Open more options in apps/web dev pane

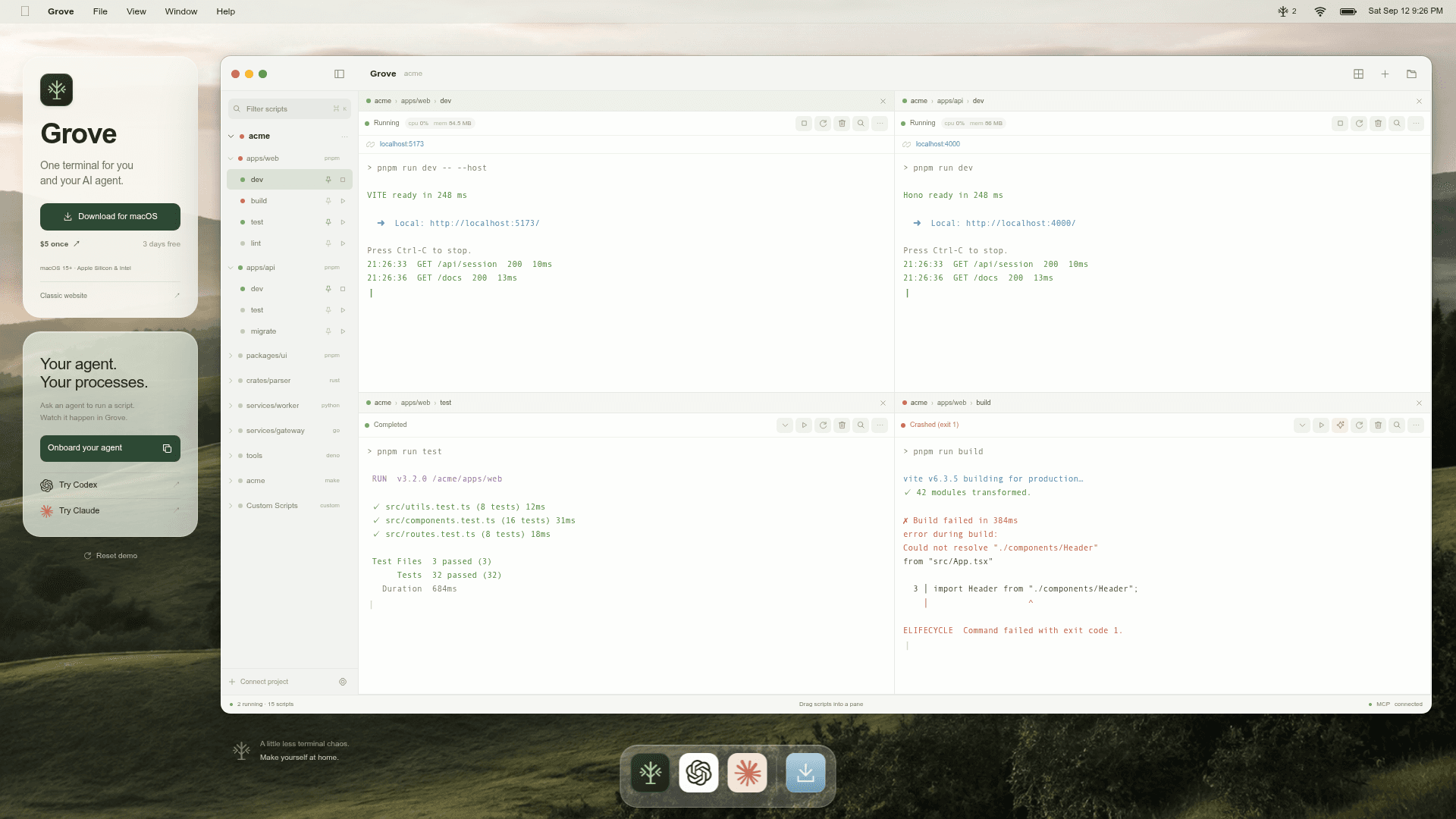click(x=880, y=123)
